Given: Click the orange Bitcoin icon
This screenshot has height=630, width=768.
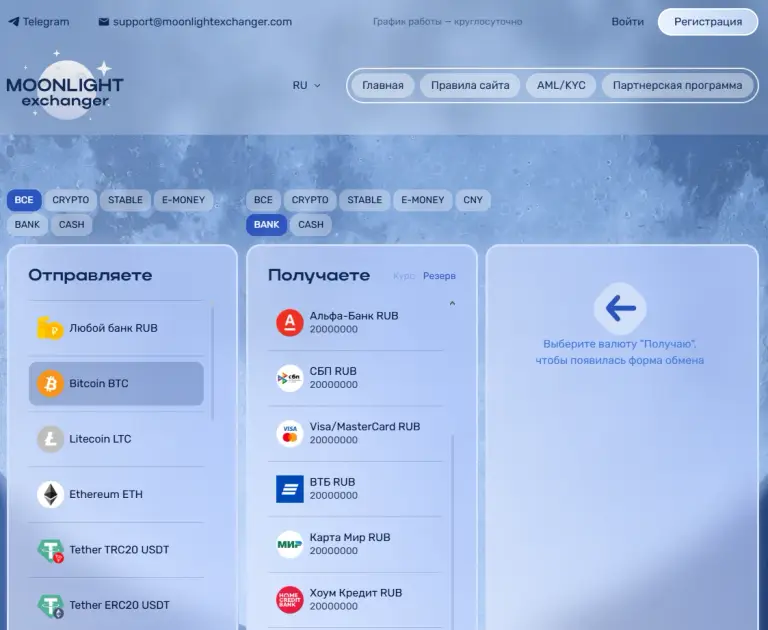Looking at the screenshot, I should pos(50,384).
